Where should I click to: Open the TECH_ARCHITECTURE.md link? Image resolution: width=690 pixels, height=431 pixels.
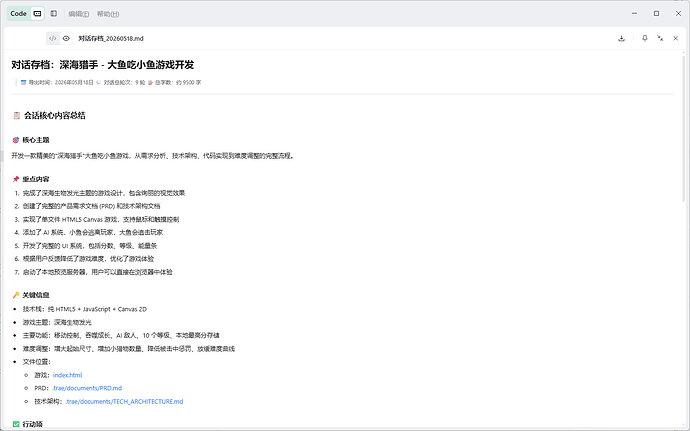124,401
